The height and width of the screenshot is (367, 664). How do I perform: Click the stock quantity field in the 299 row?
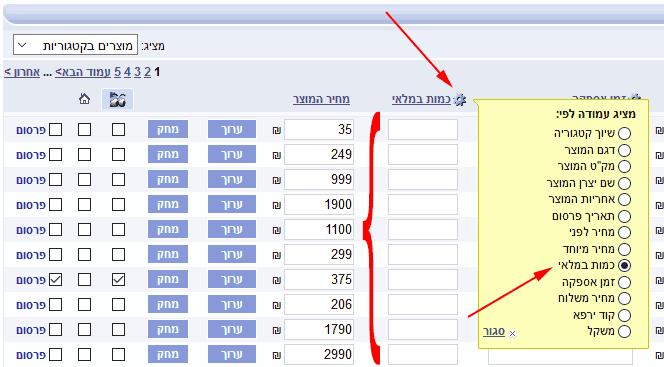coord(423,254)
